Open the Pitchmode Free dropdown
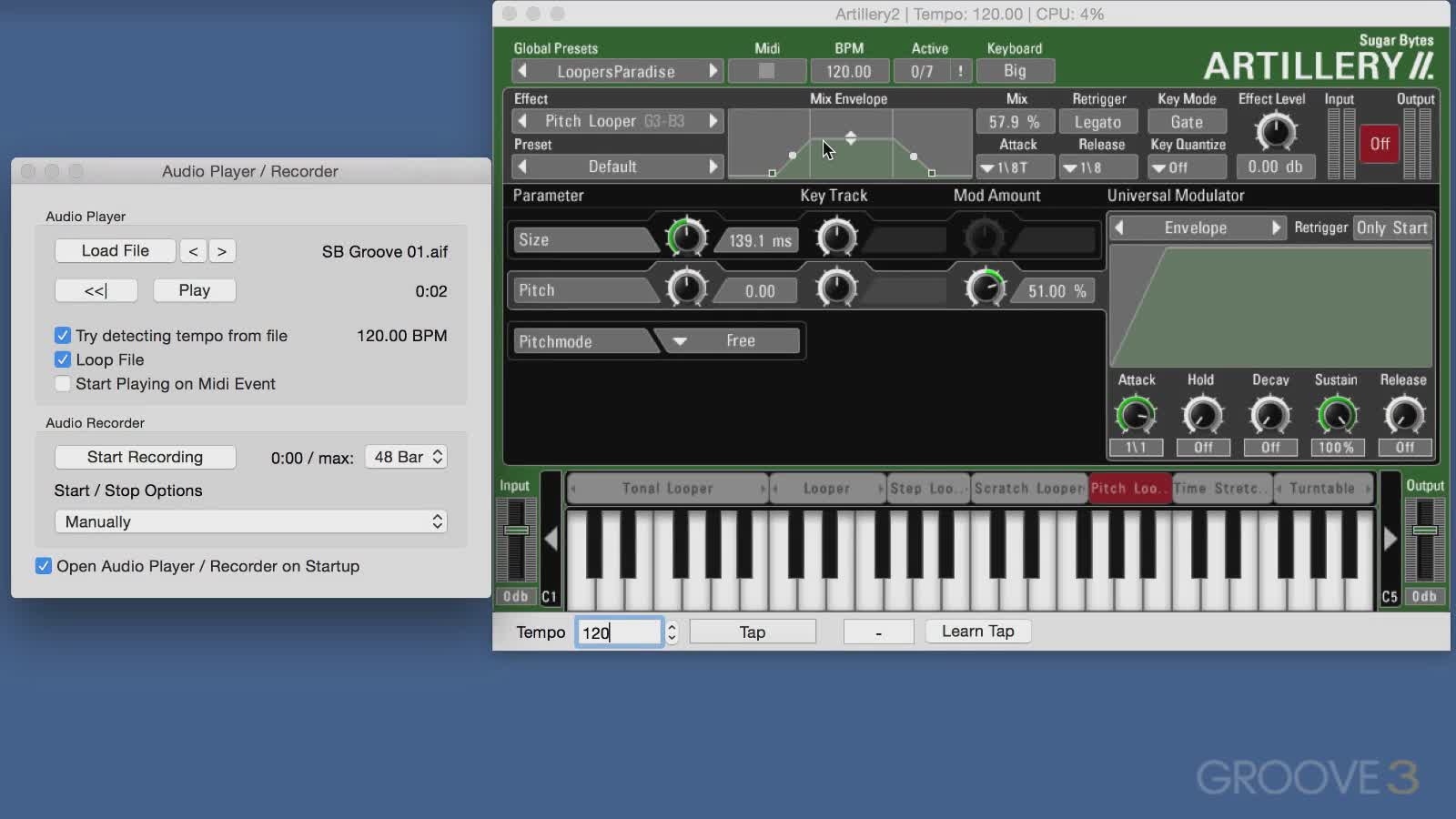Viewport: 1456px width, 819px height. [727, 340]
